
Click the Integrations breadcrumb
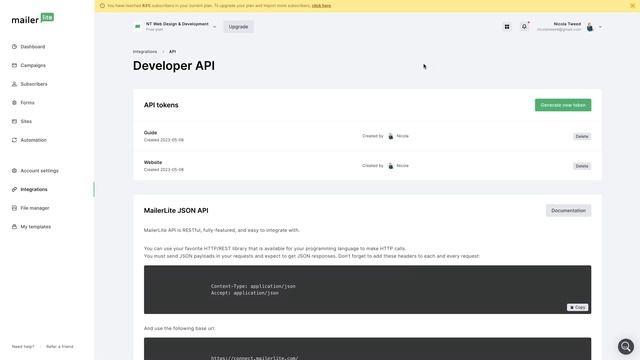point(145,52)
